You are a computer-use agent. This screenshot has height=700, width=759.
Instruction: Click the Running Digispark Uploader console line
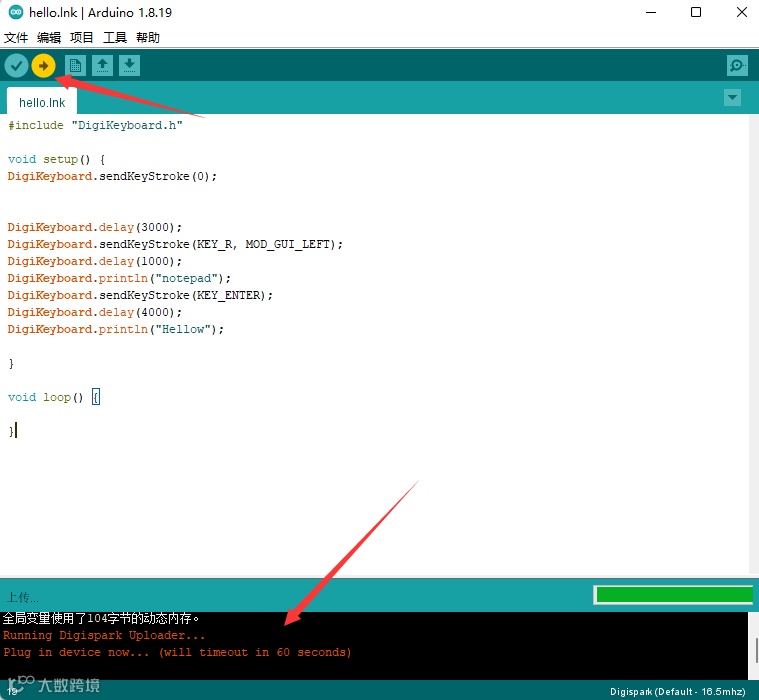point(104,635)
